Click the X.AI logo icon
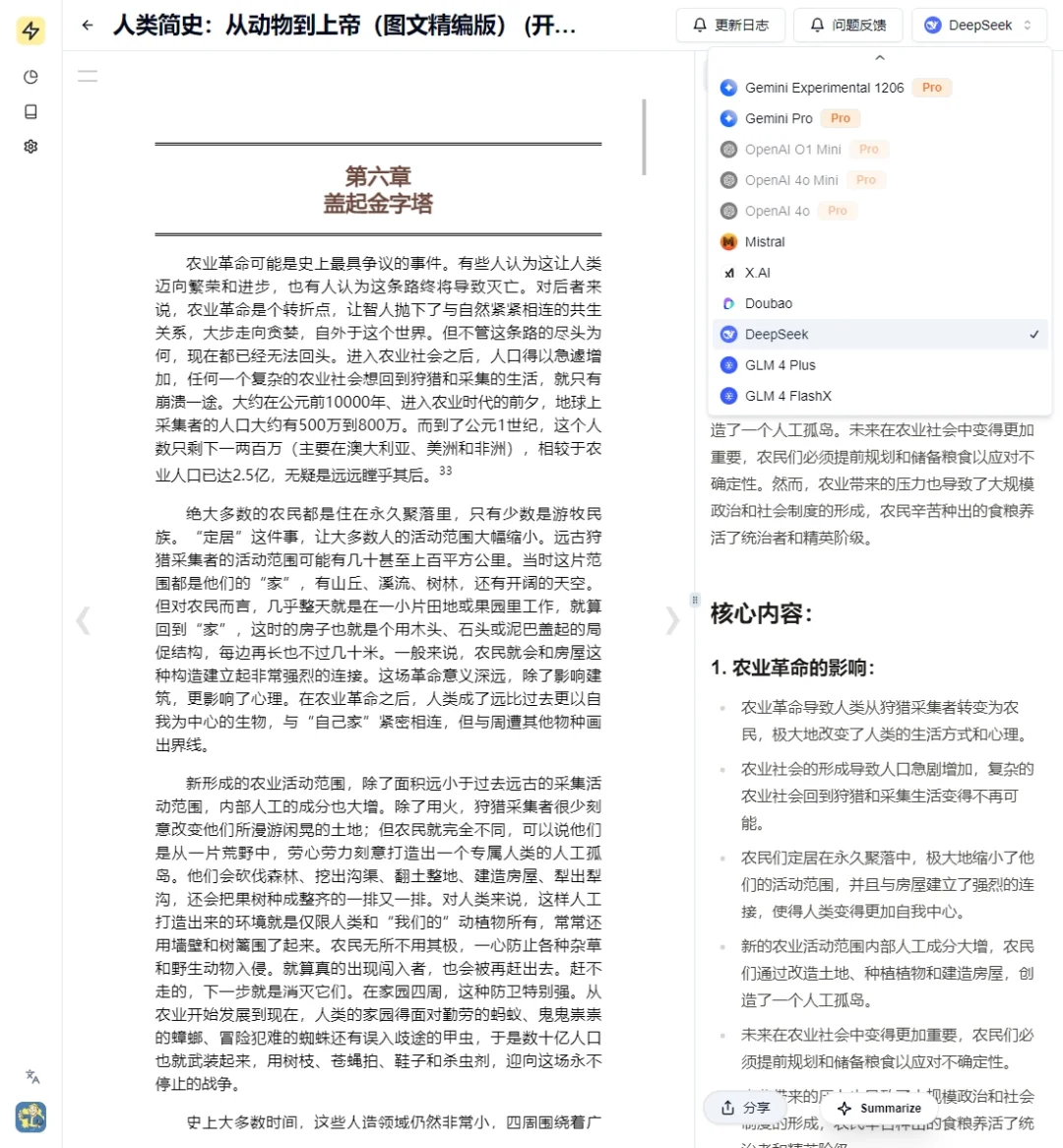The height and width of the screenshot is (1148, 1063). [x=728, y=273]
